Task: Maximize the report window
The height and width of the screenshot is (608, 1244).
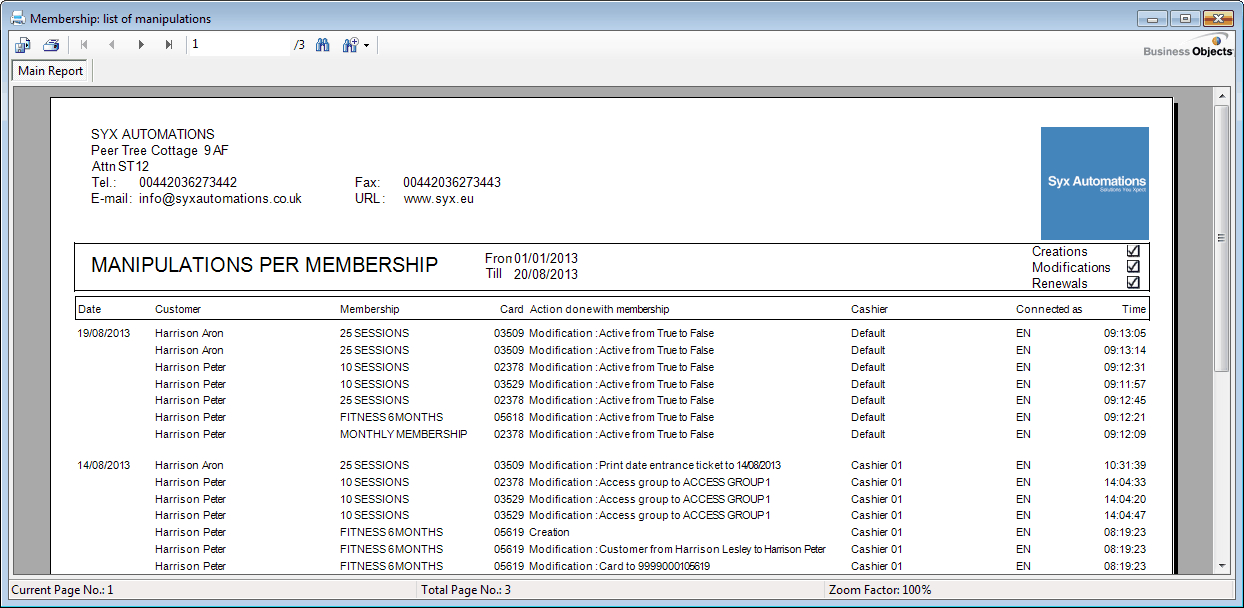Action: (1186, 18)
